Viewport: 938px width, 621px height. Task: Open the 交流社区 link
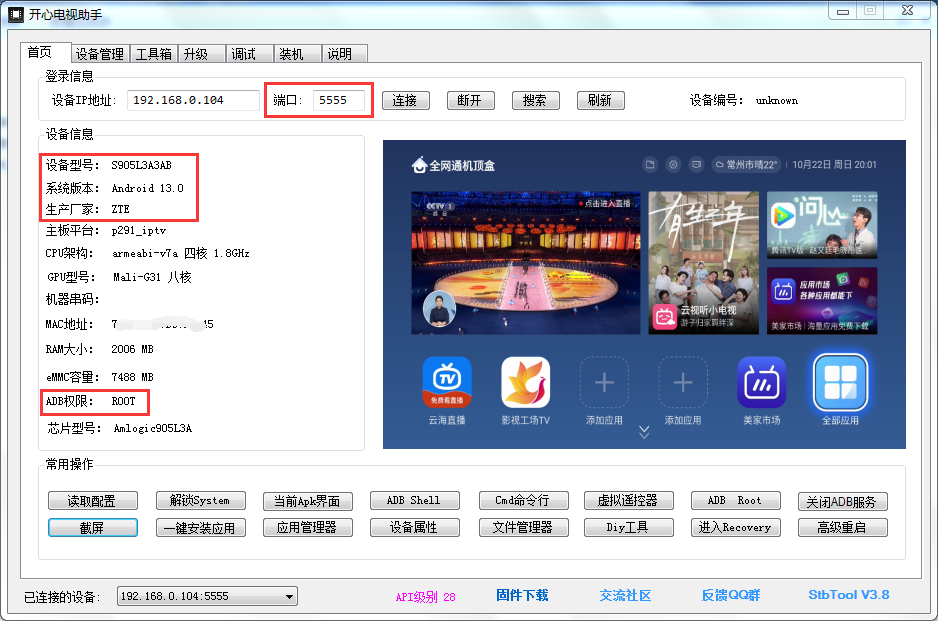click(x=626, y=595)
